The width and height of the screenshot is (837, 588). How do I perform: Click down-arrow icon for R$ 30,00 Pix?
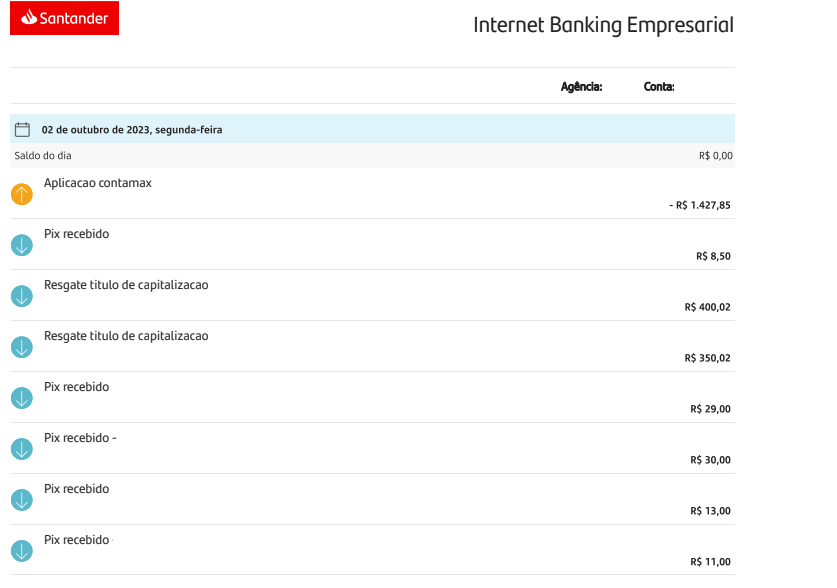coord(22,449)
